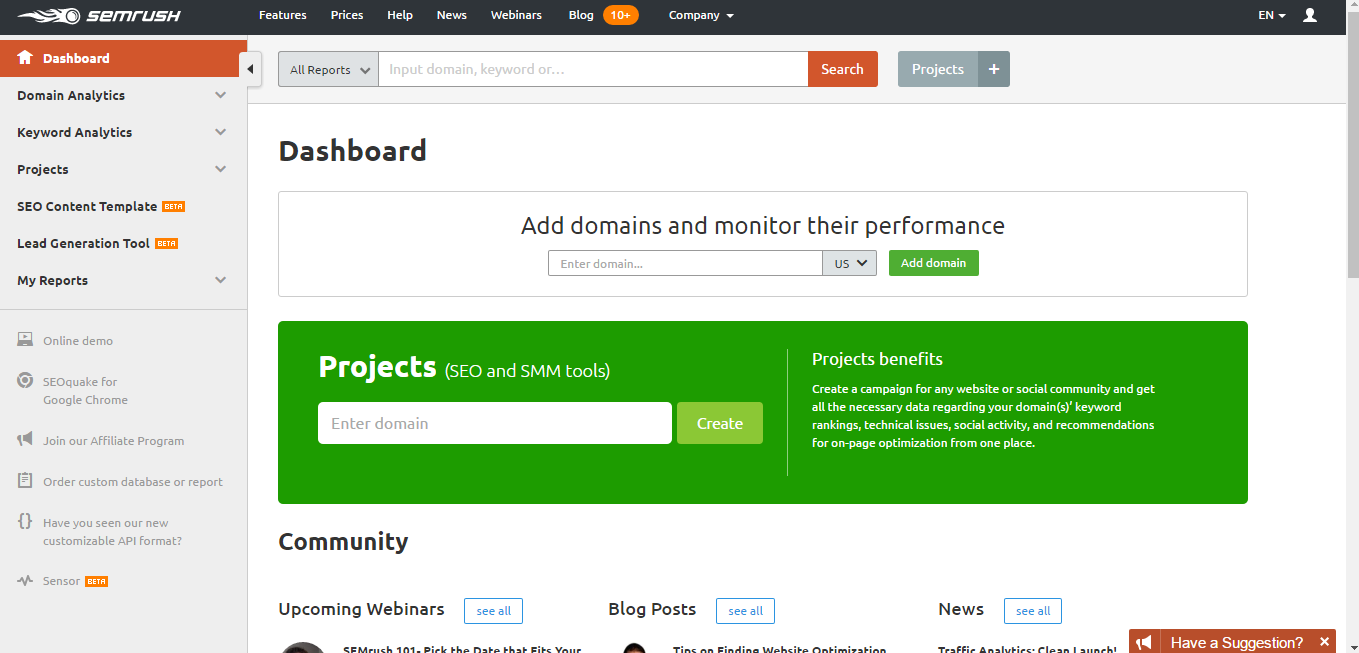This screenshot has height=653, width=1359.
Task: Close the Have a Suggestion bar
Action: [x=1324, y=642]
